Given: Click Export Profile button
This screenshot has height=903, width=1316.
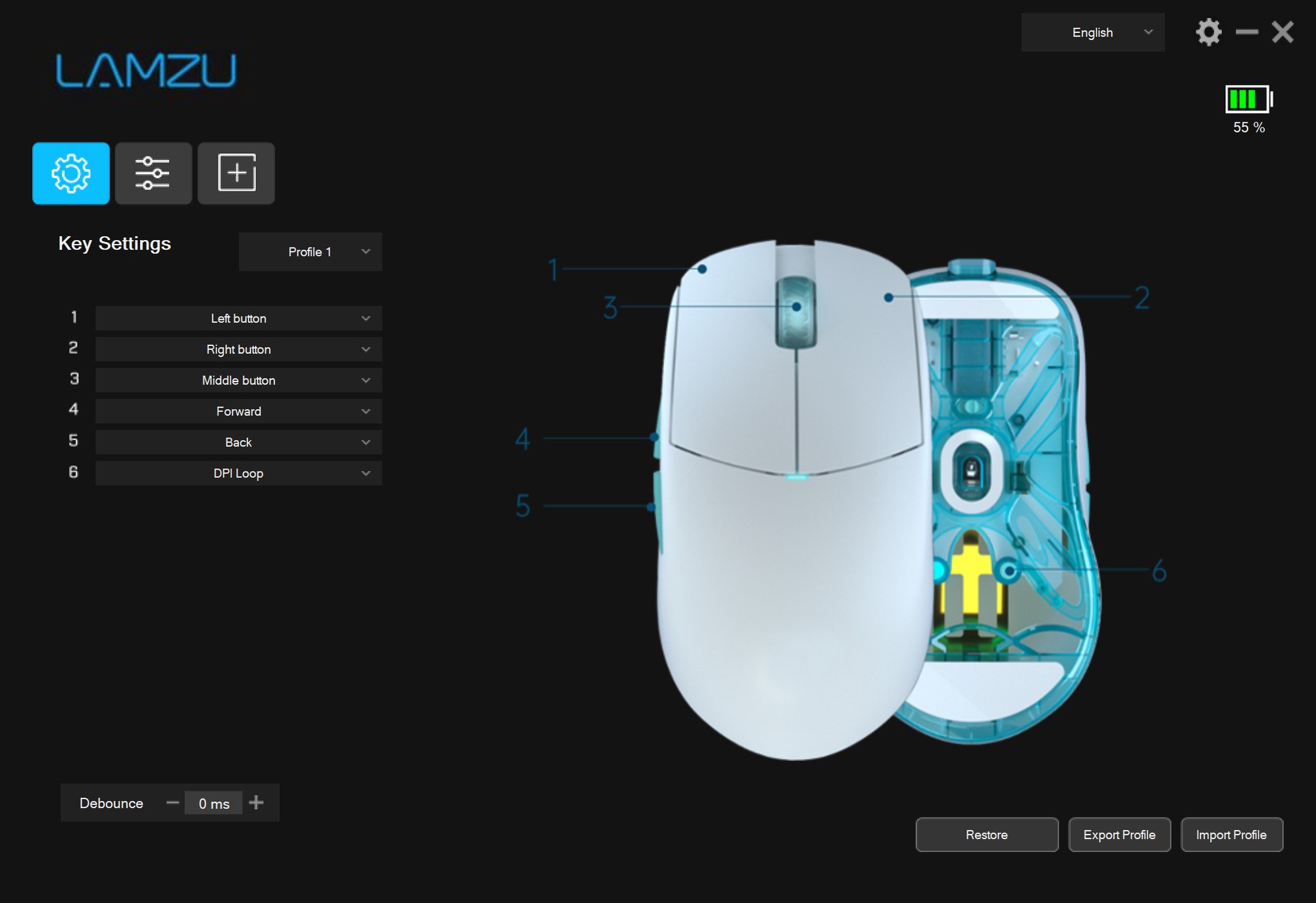Looking at the screenshot, I should (1118, 834).
